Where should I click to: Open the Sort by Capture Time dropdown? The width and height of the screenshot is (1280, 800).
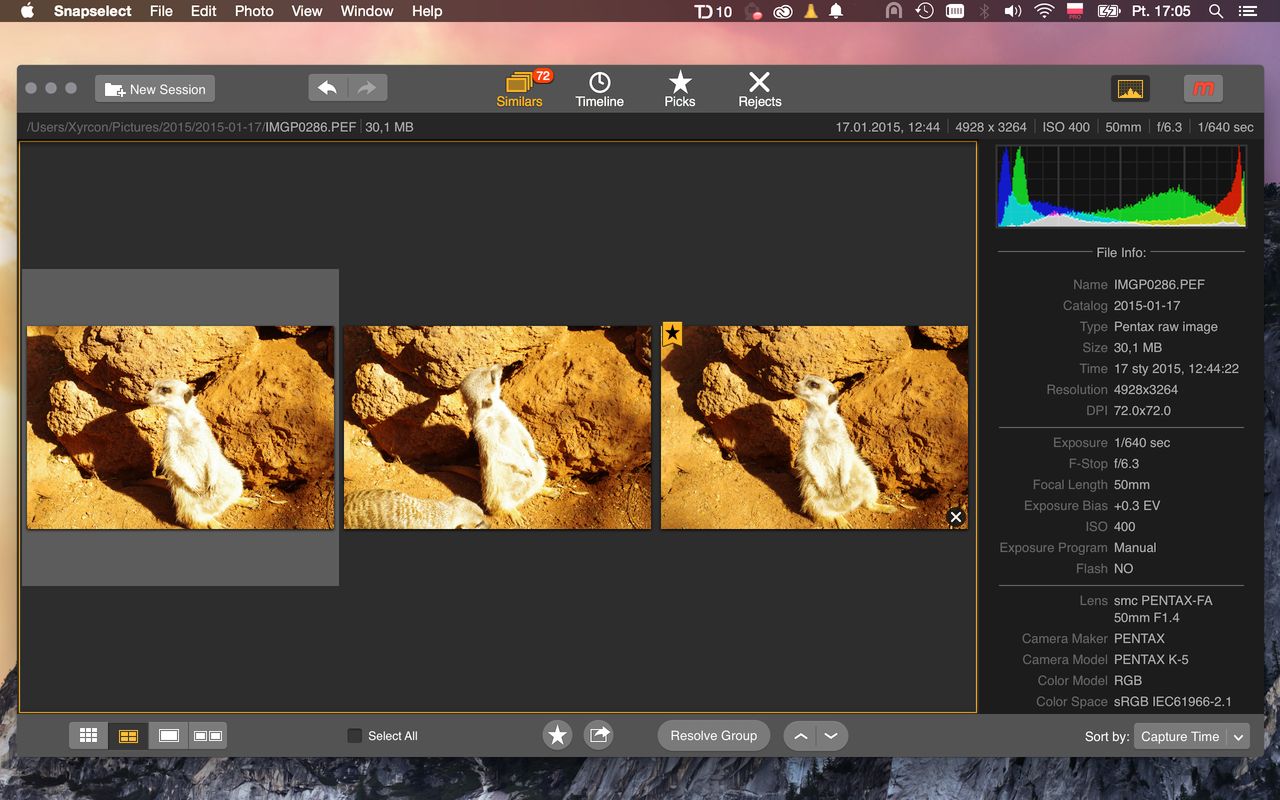(1191, 736)
